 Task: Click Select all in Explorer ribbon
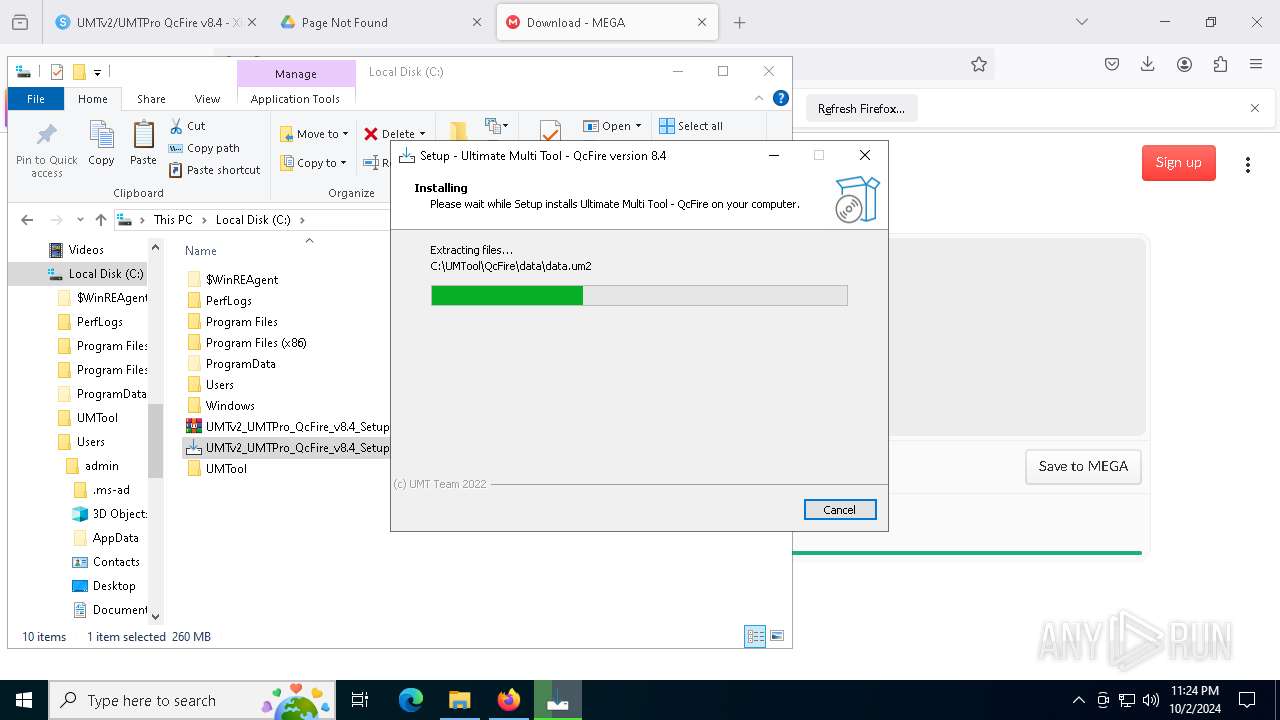(x=690, y=126)
